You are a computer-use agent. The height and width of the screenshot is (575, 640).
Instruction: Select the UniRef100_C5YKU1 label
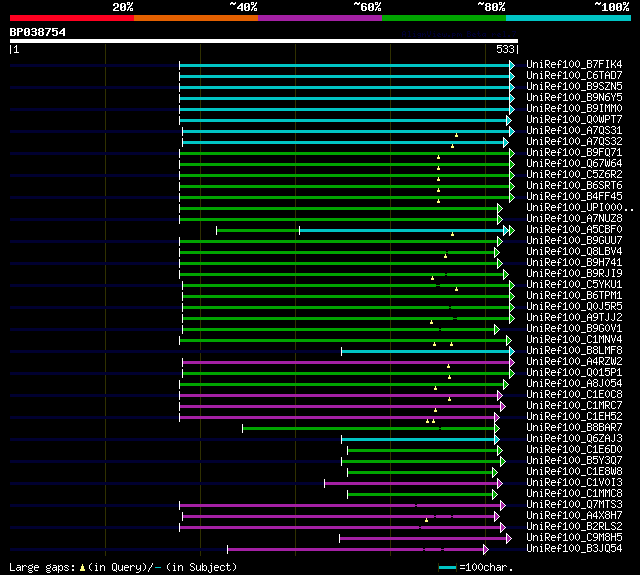tap(574, 285)
